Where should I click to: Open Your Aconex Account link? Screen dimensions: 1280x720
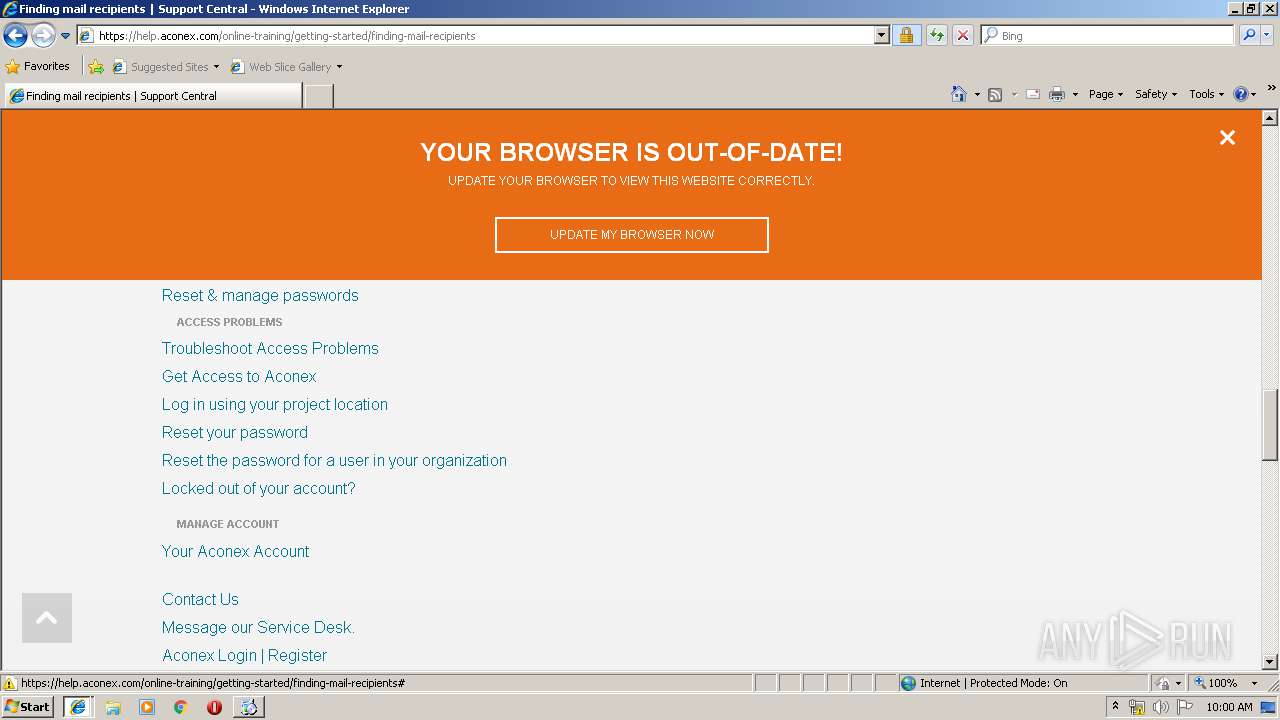(x=236, y=551)
